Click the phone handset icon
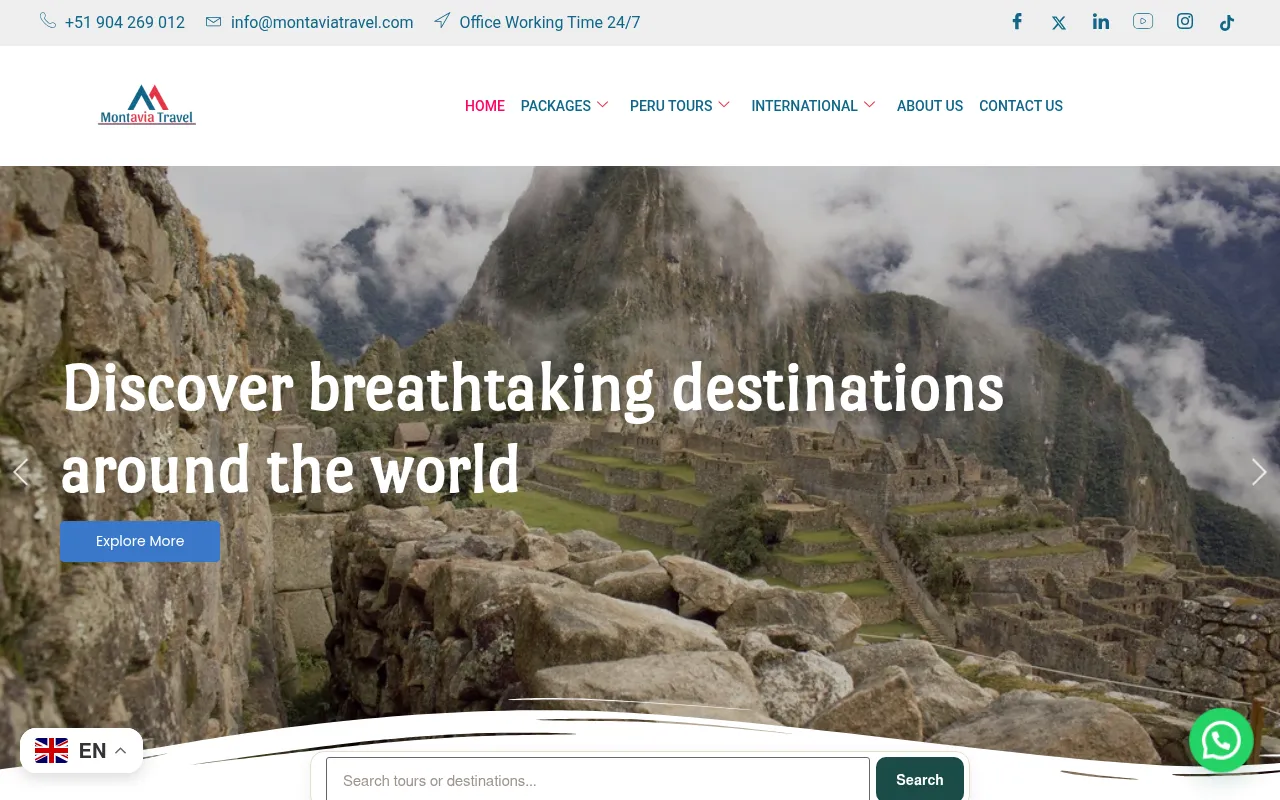Viewport: 1280px width, 800px height. (x=48, y=20)
